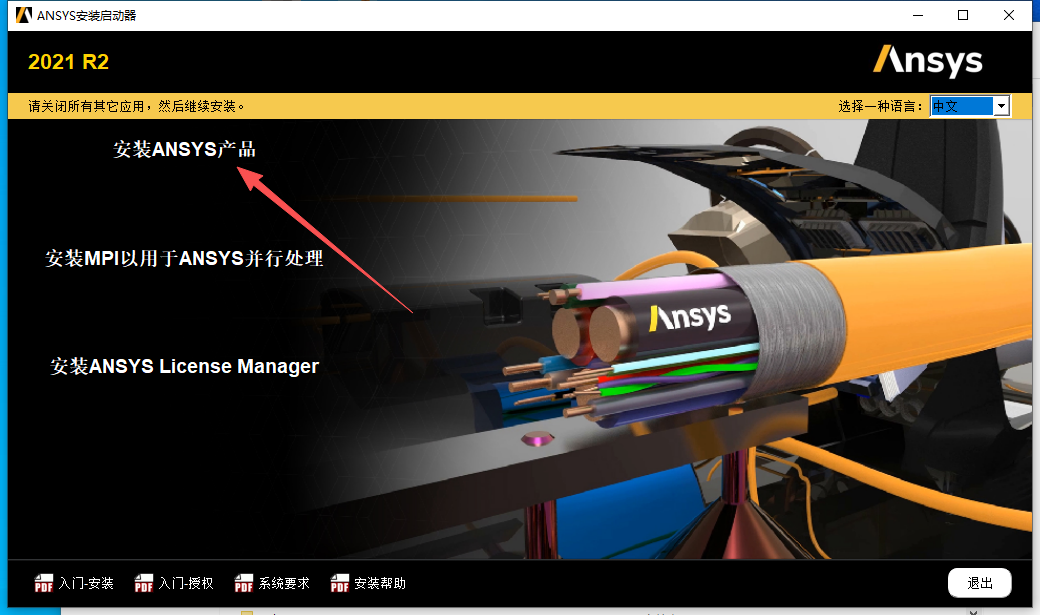Open the 安装帮助 PDF document
This screenshot has width=1040, height=615.
[377, 583]
